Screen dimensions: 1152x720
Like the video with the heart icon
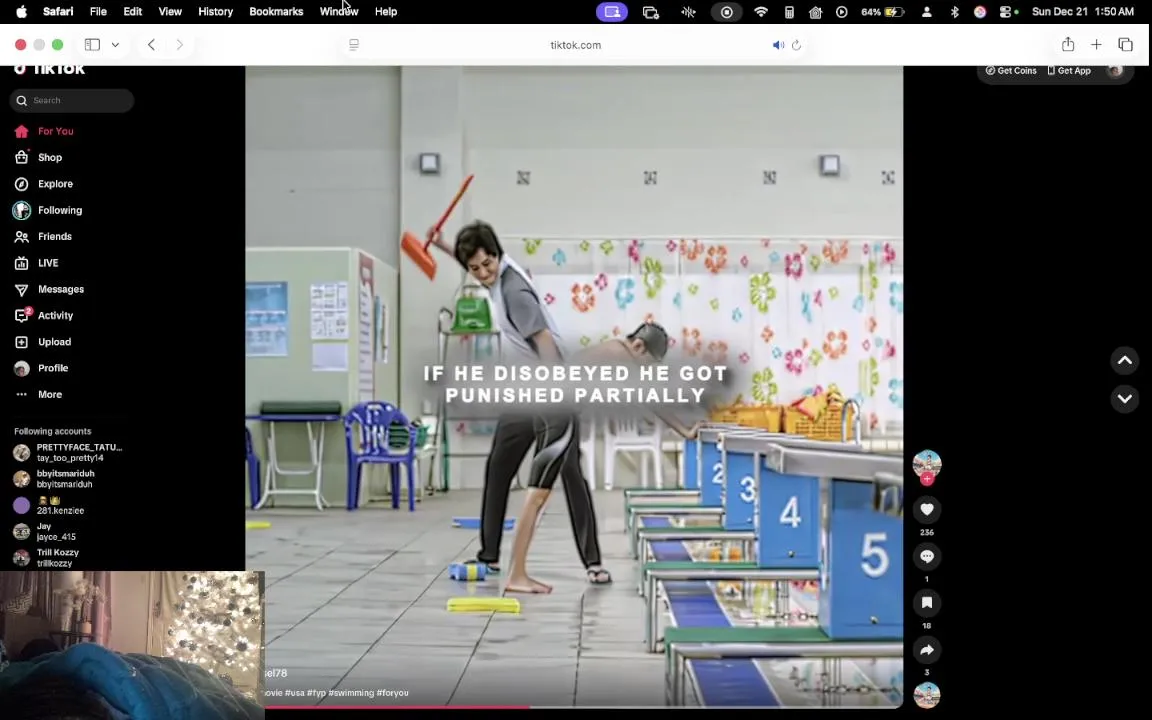[926, 509]
